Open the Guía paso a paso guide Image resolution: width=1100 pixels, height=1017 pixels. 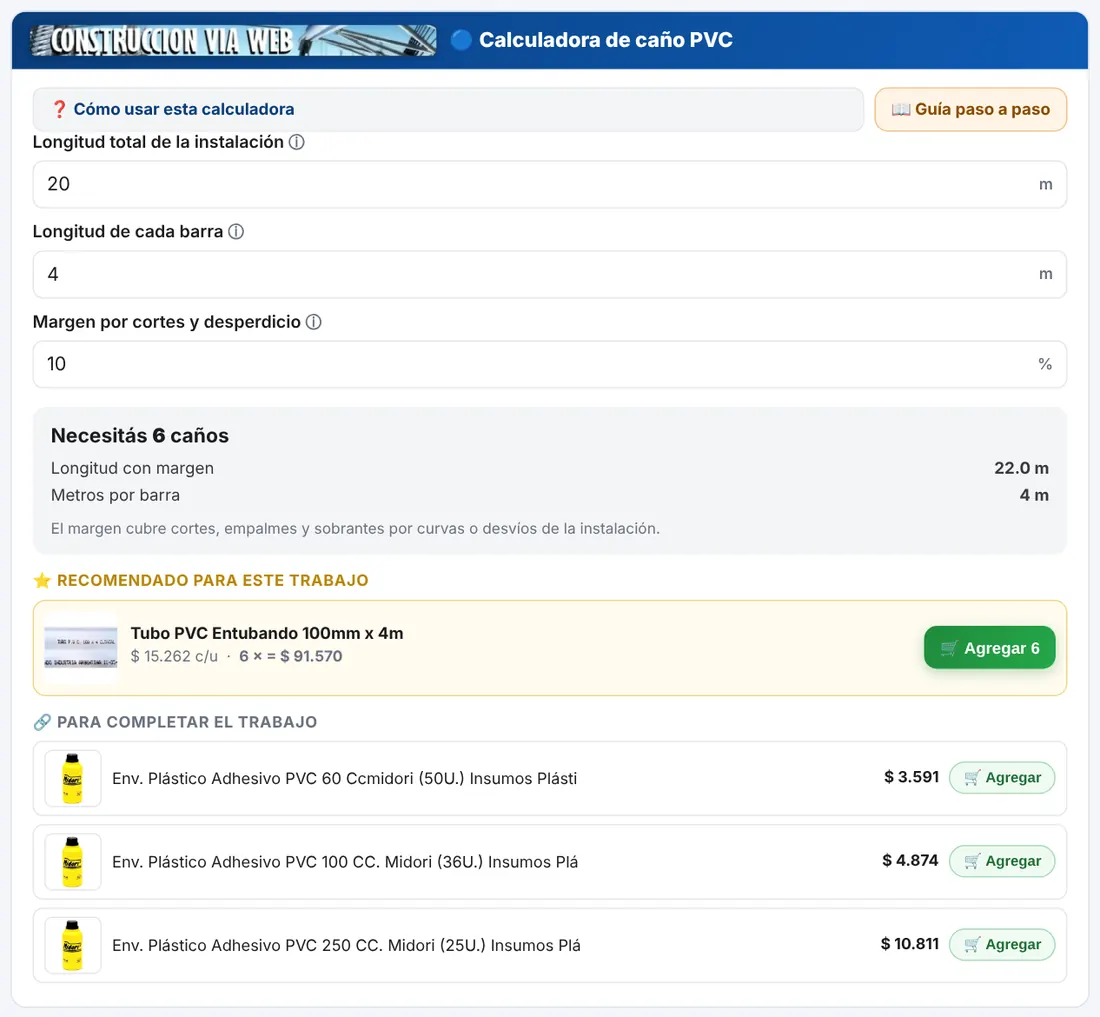(x=971, y=109)
